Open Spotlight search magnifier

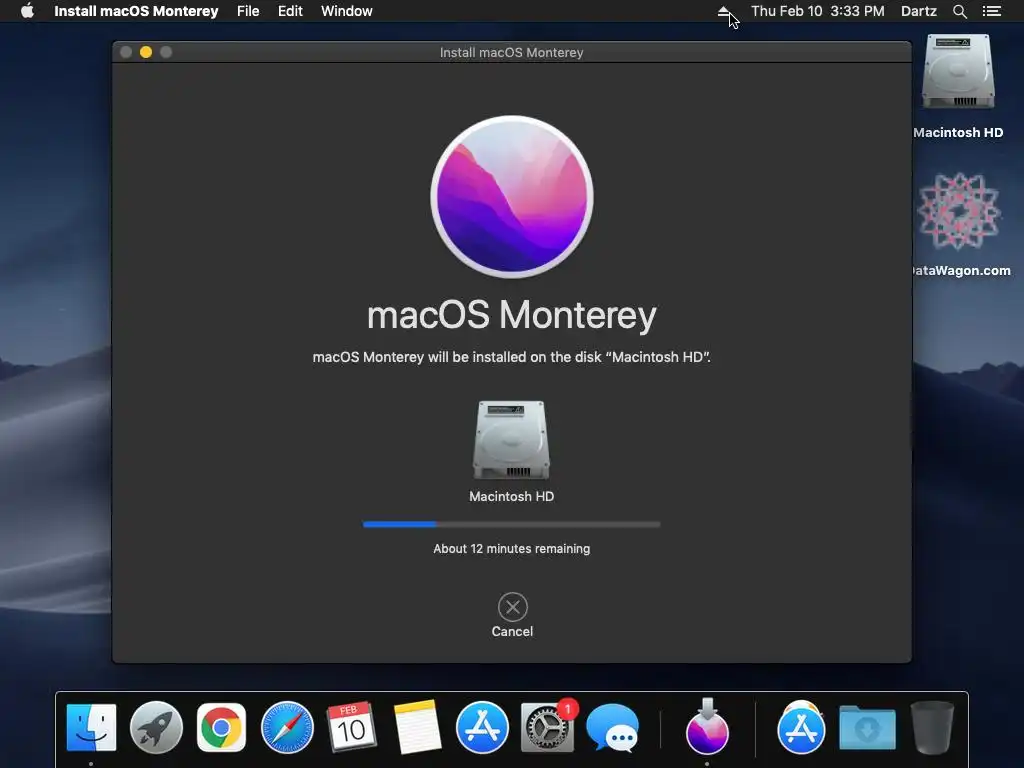(x=959, y=11)
